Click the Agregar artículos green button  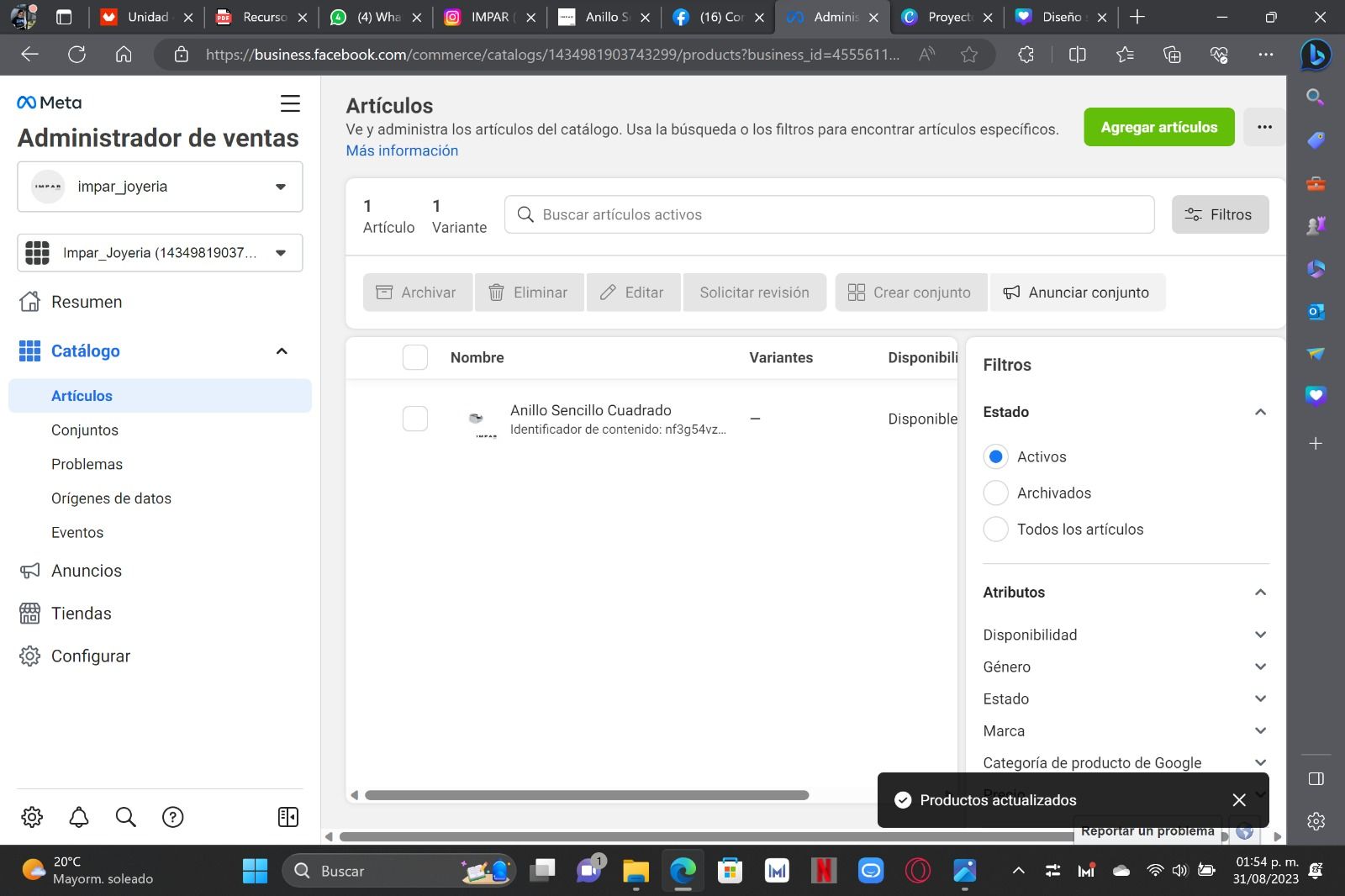(x=1158, y=127)
